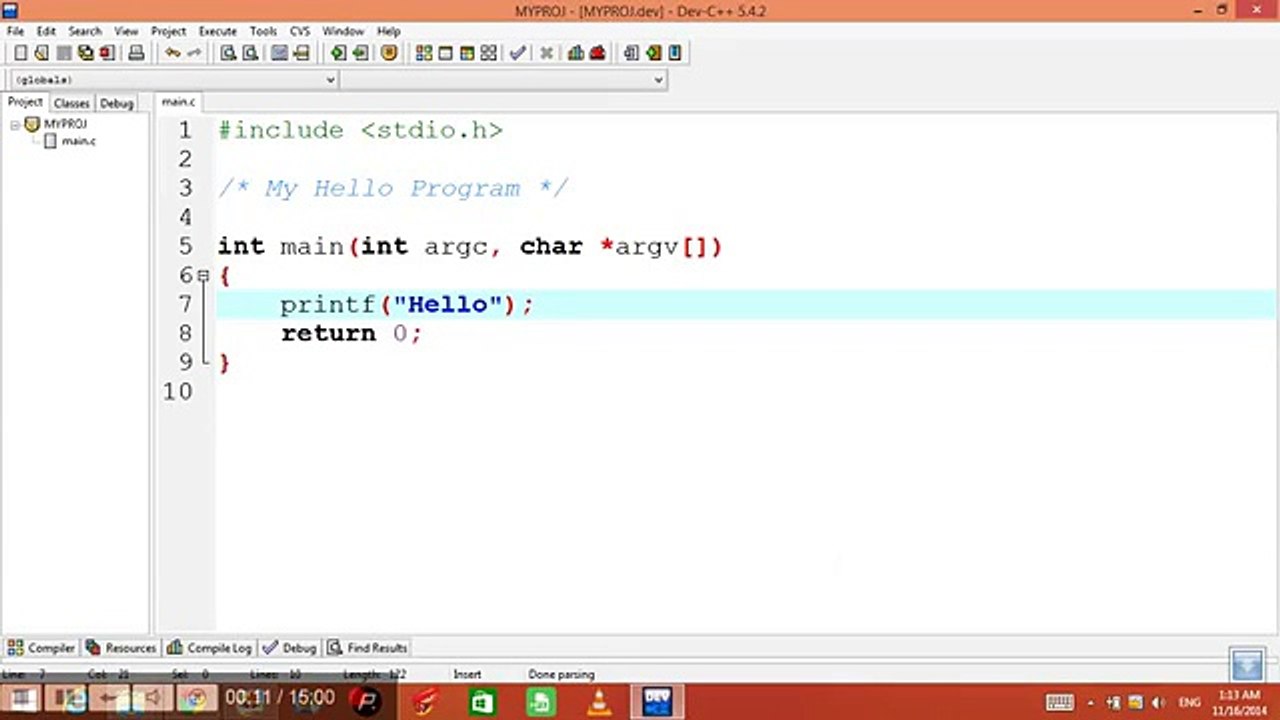Click the Undo toolbar icon
The width and height of the screenshot is (1280, 720).
point(173,53)
